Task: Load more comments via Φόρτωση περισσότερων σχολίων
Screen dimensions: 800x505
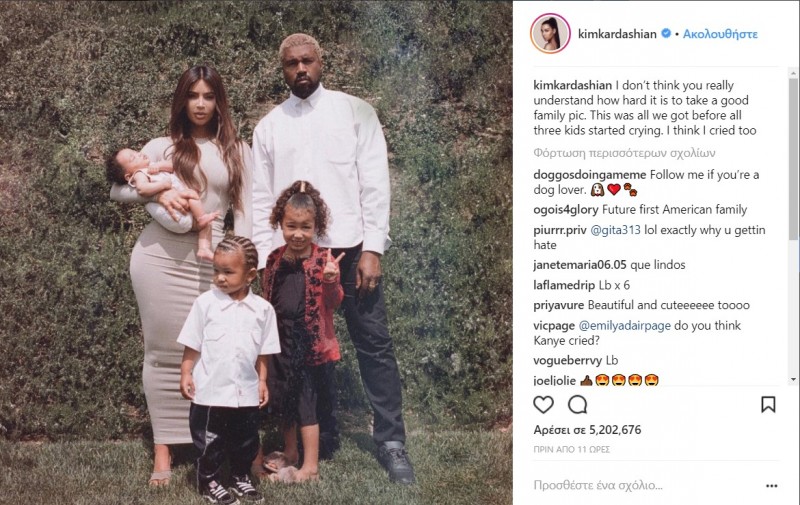Action: [624, 153]
